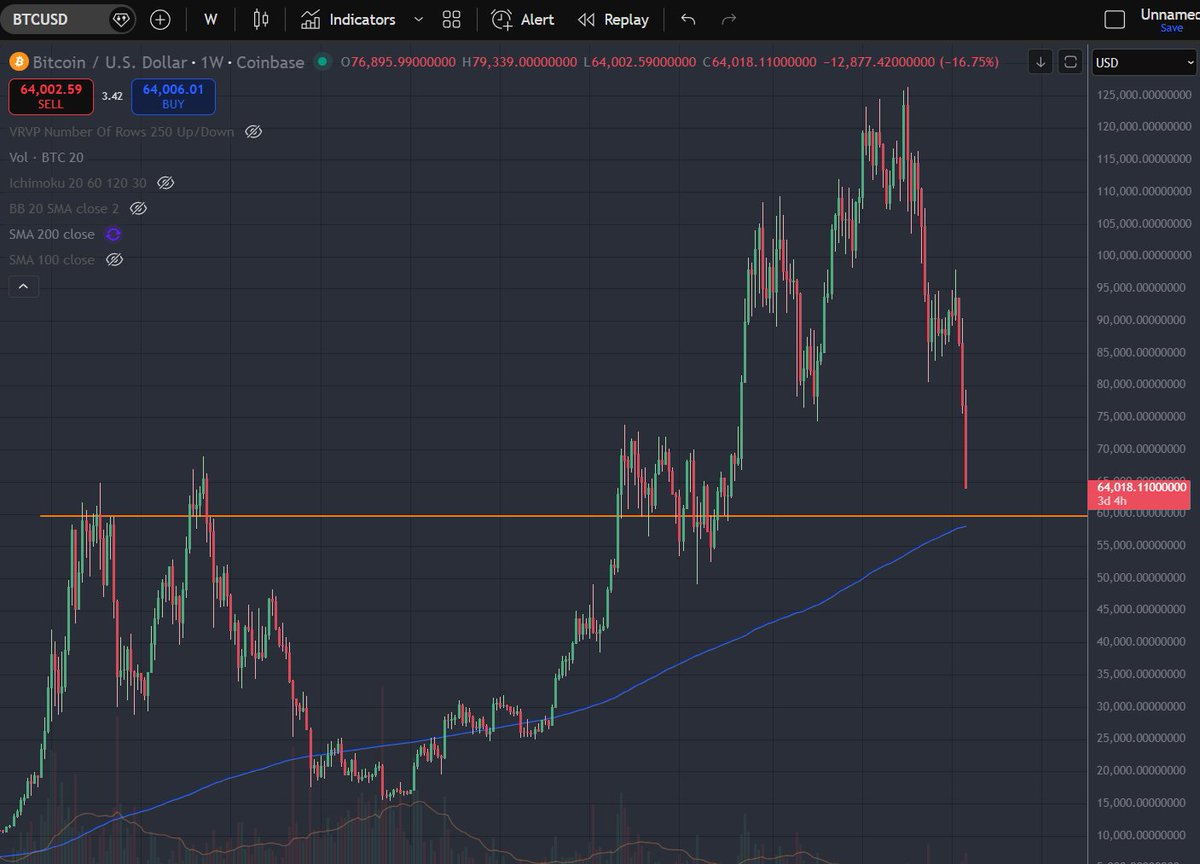Start bar Replay mode
This screenshot has width=1200, height=864.
pyautogui.click(x=614, y=19)
